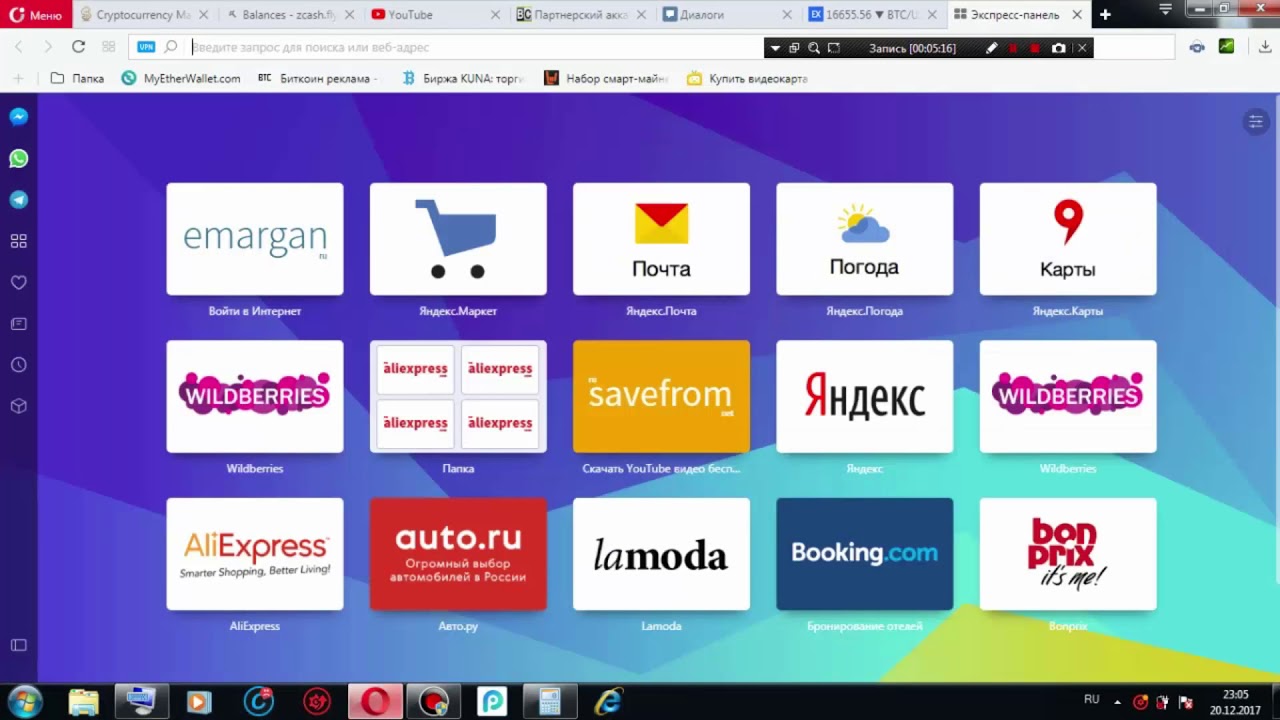
Task: Click the Speed Dial start page icon
Action: (108, 47)
